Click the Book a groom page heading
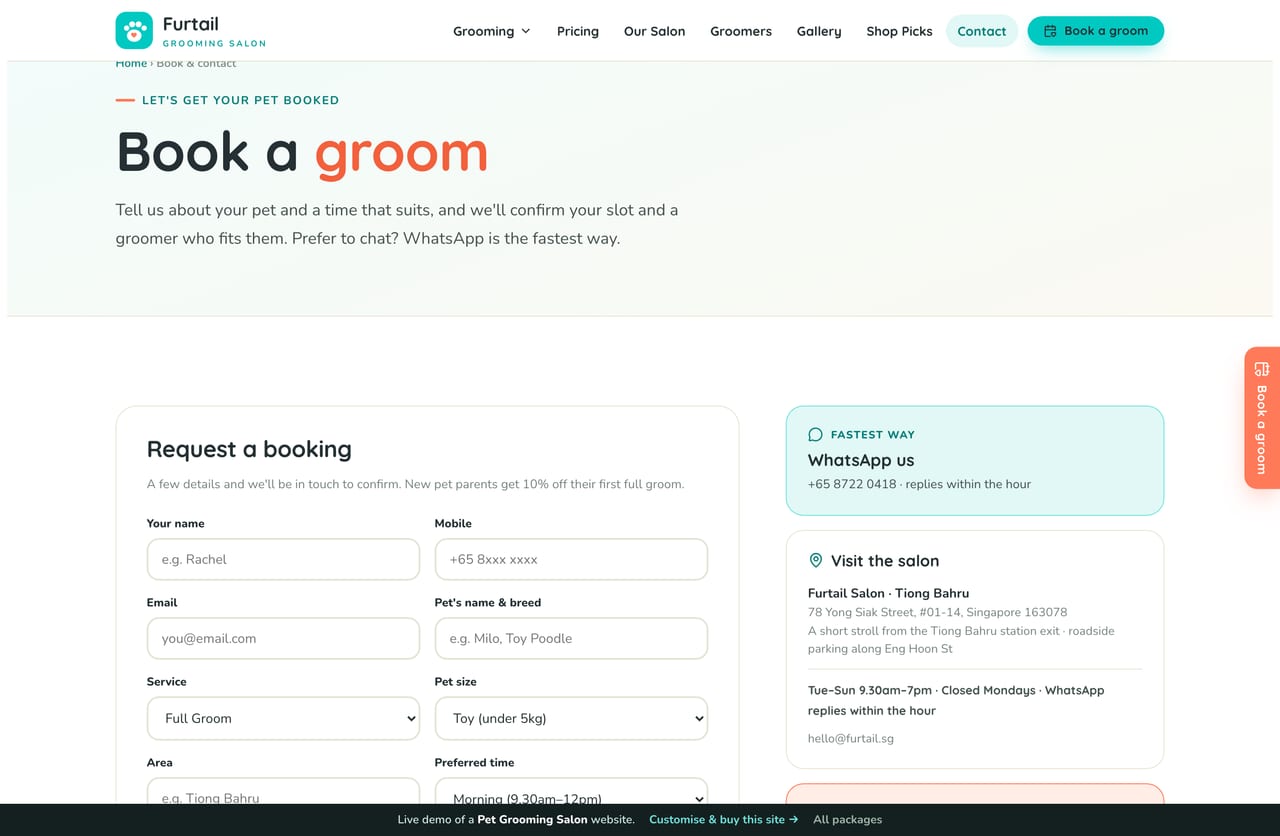 pyautogui.click(x=302, y=152)
